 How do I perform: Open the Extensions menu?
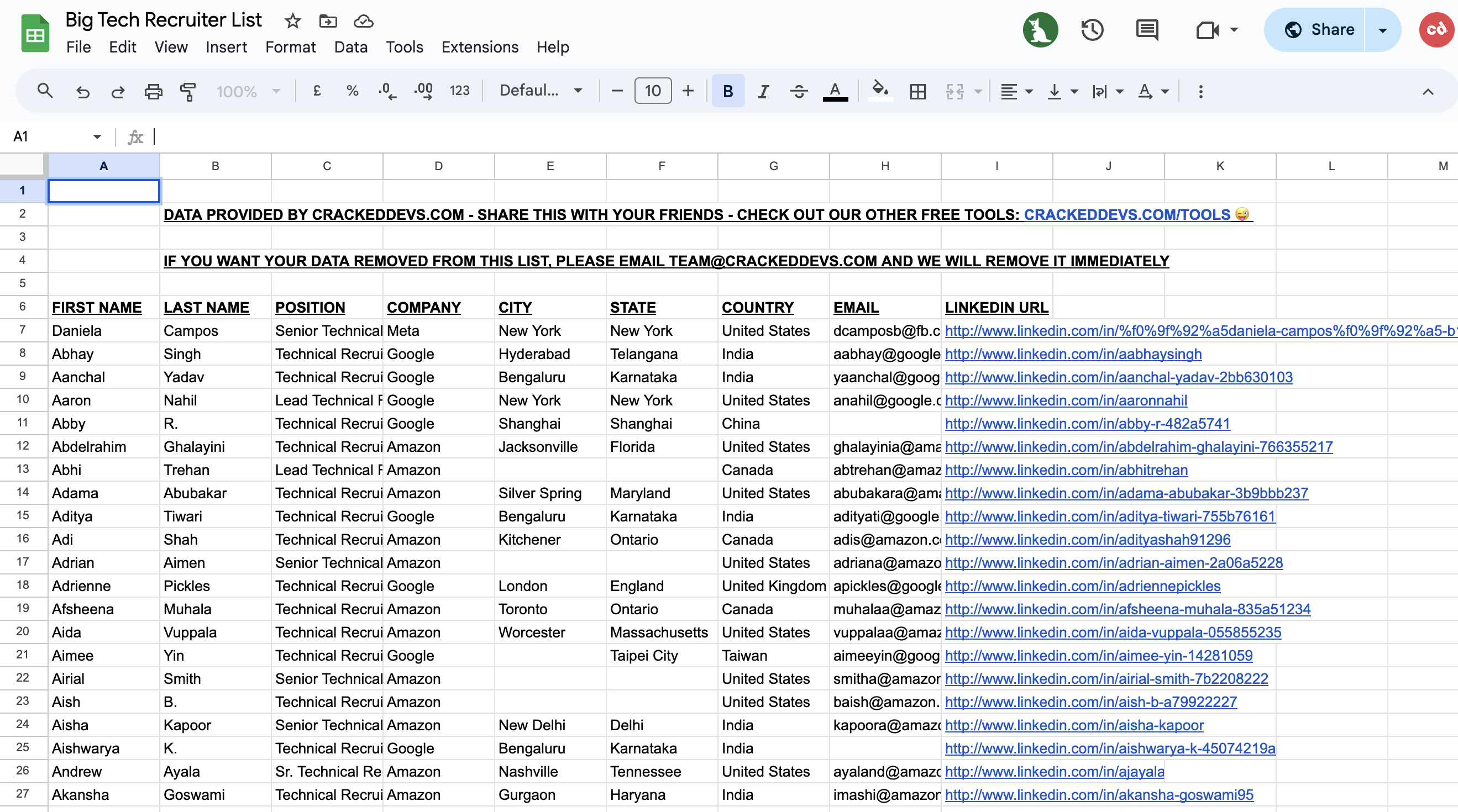click(479, 47)
